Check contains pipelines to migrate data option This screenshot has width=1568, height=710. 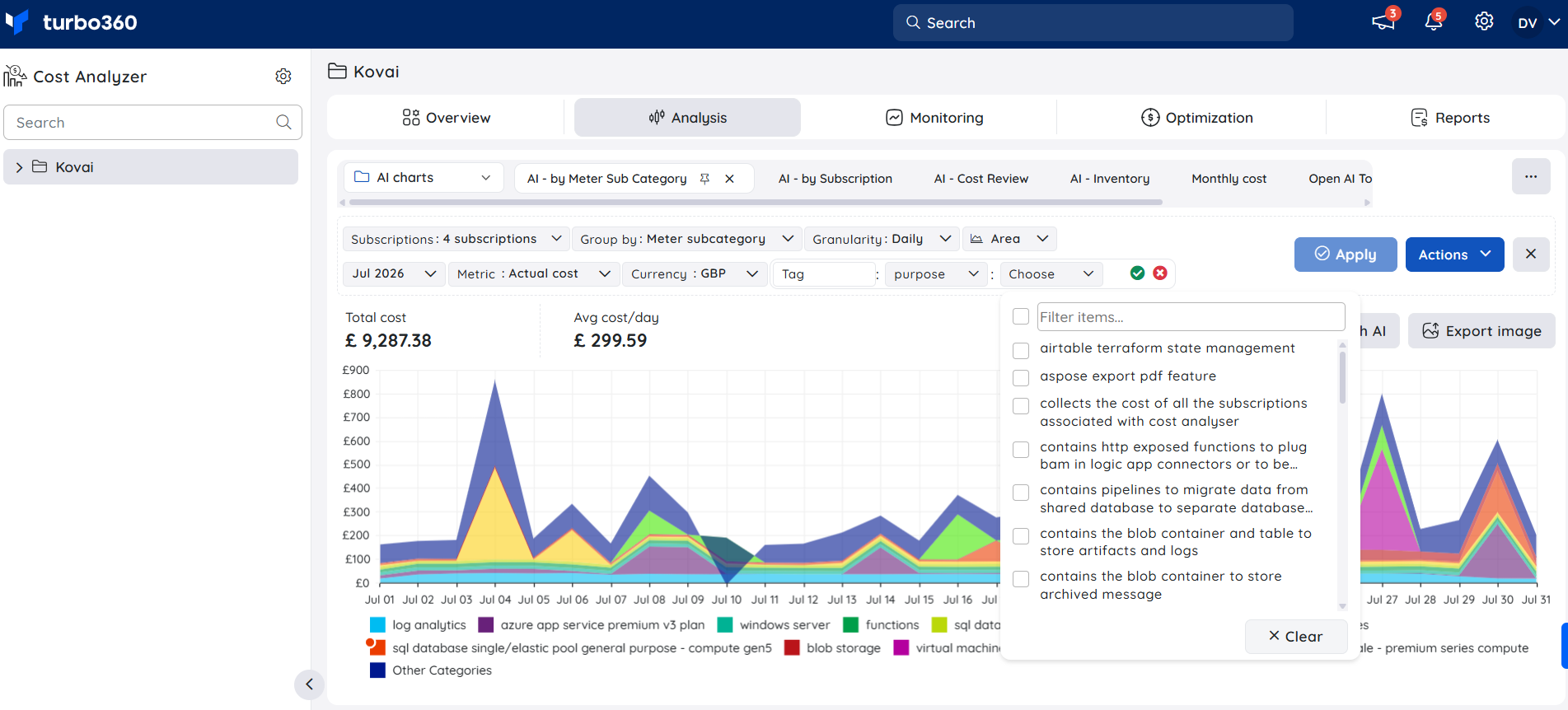tap(1021, 493)
